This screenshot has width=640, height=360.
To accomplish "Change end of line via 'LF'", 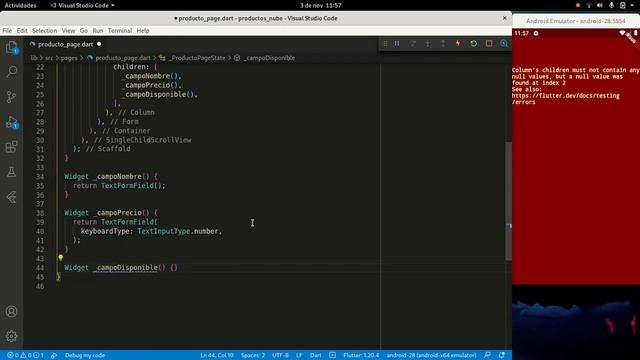I will tap(299, 355).
